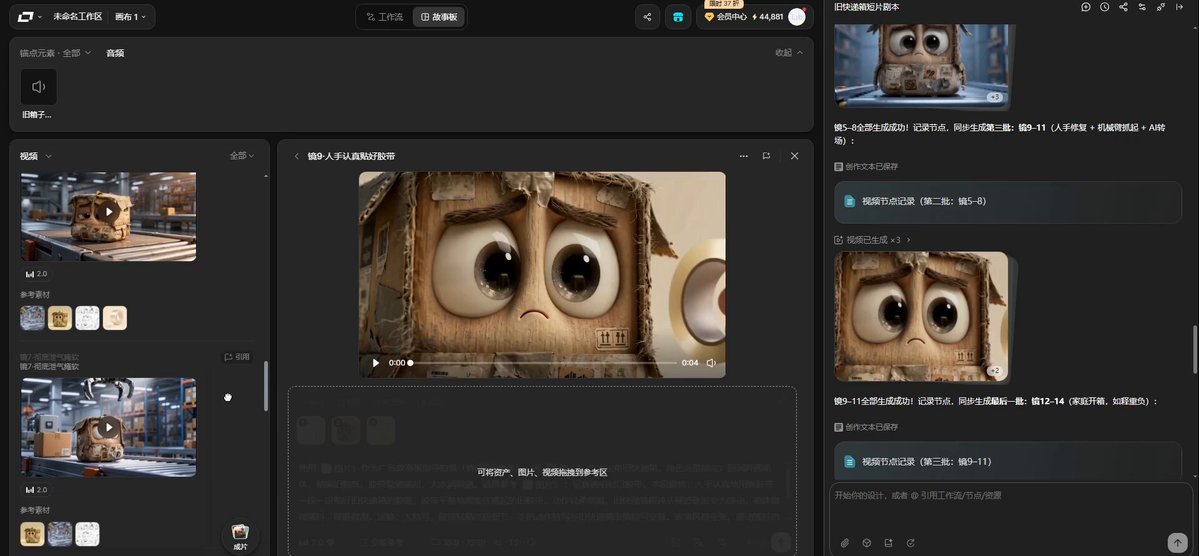Select the 音频 tab
1199x556 pixels.
pos(115,53)
